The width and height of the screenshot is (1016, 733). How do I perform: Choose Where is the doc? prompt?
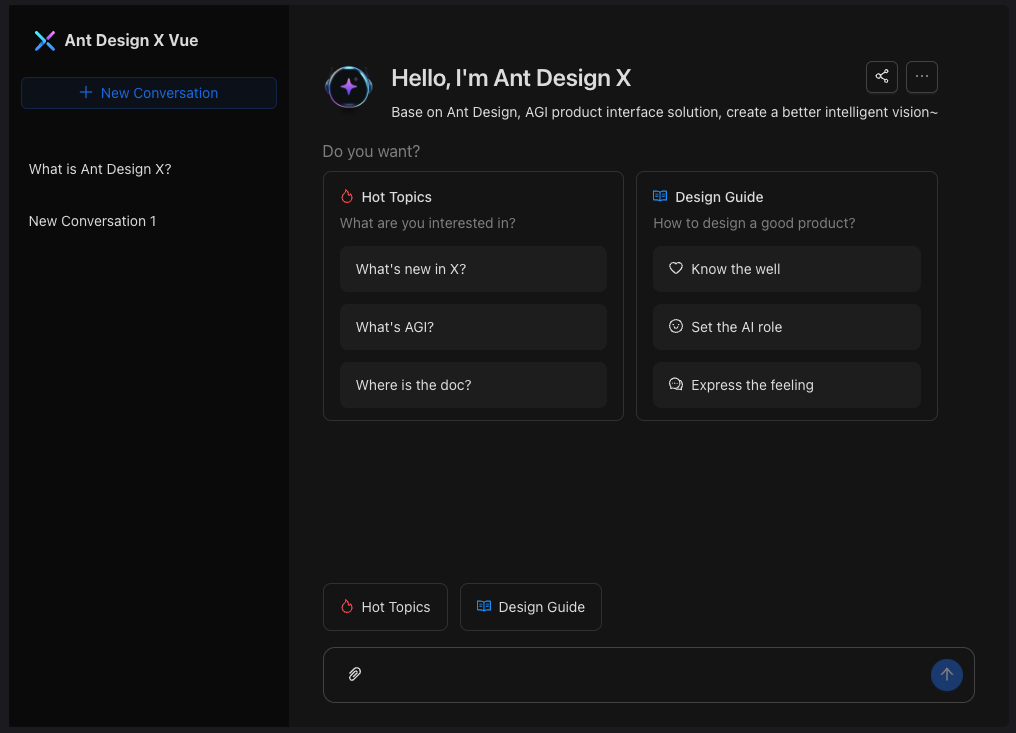(473, 385)
